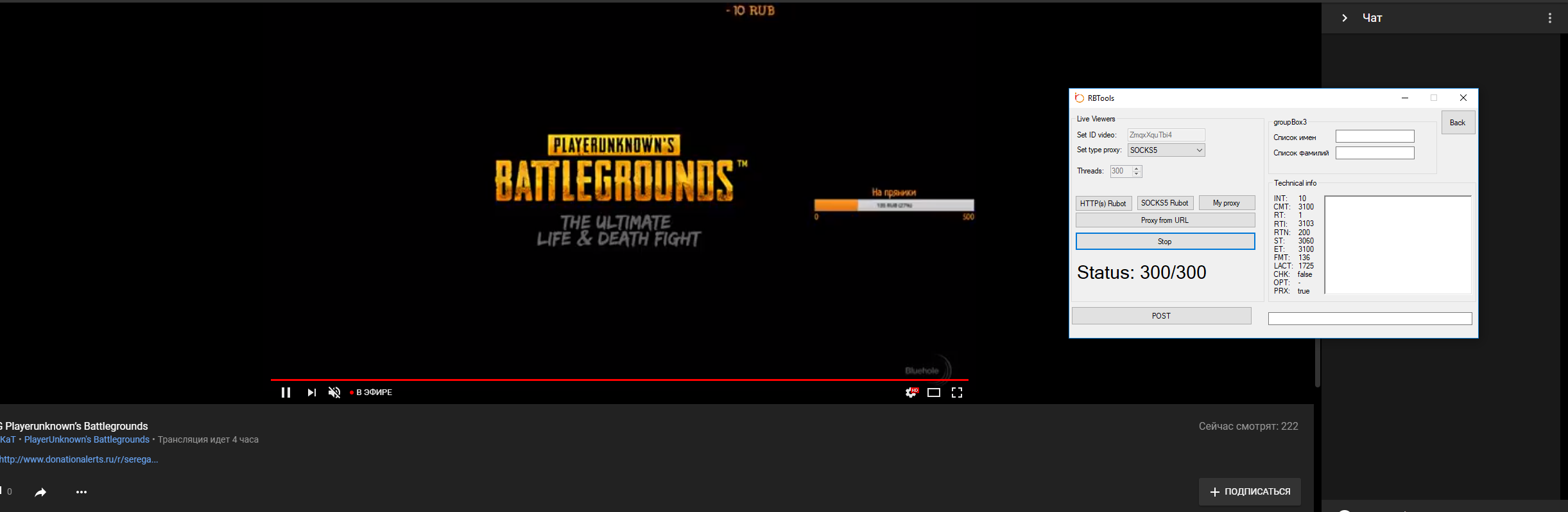
Task: Seek on the red video progress bar
Action: [619, 380]
